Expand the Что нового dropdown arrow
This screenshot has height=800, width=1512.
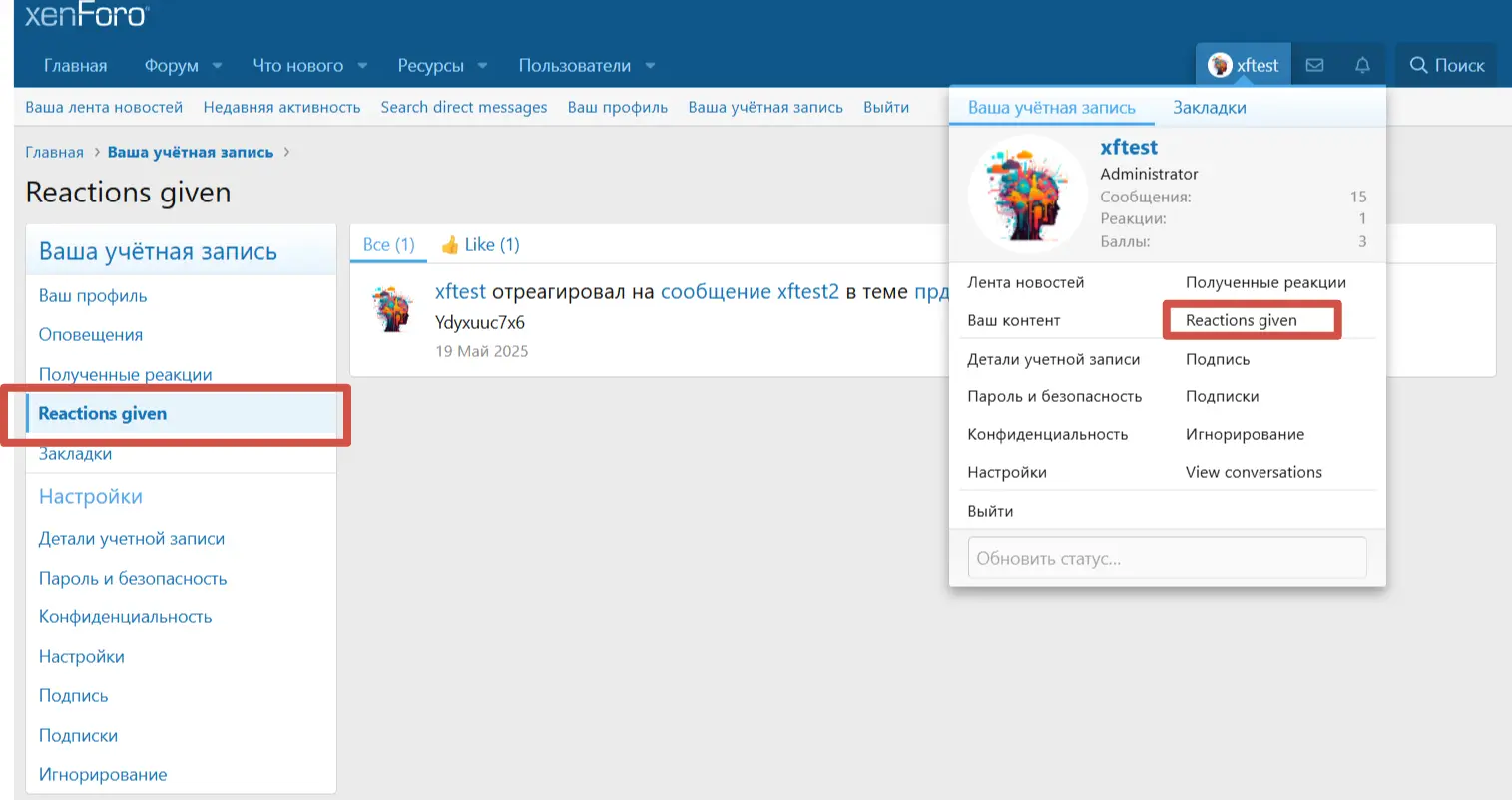pos(362,66)
